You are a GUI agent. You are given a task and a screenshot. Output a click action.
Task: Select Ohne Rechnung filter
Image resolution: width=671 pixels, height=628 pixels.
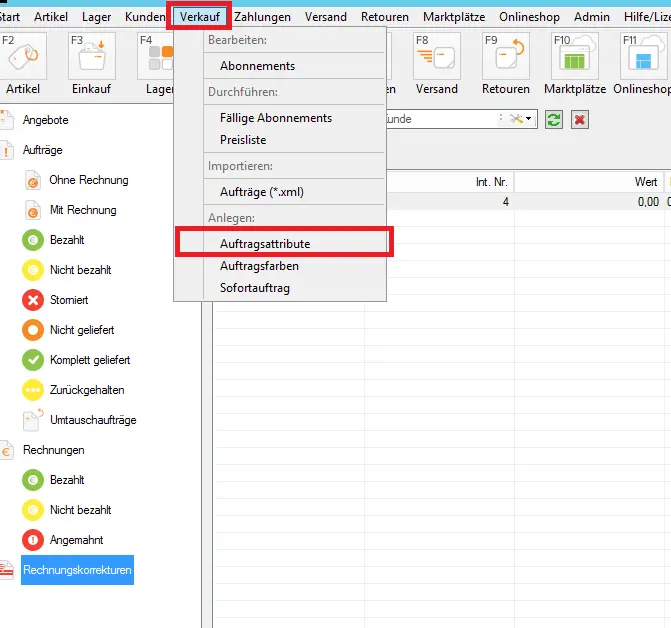coord(89,180)
